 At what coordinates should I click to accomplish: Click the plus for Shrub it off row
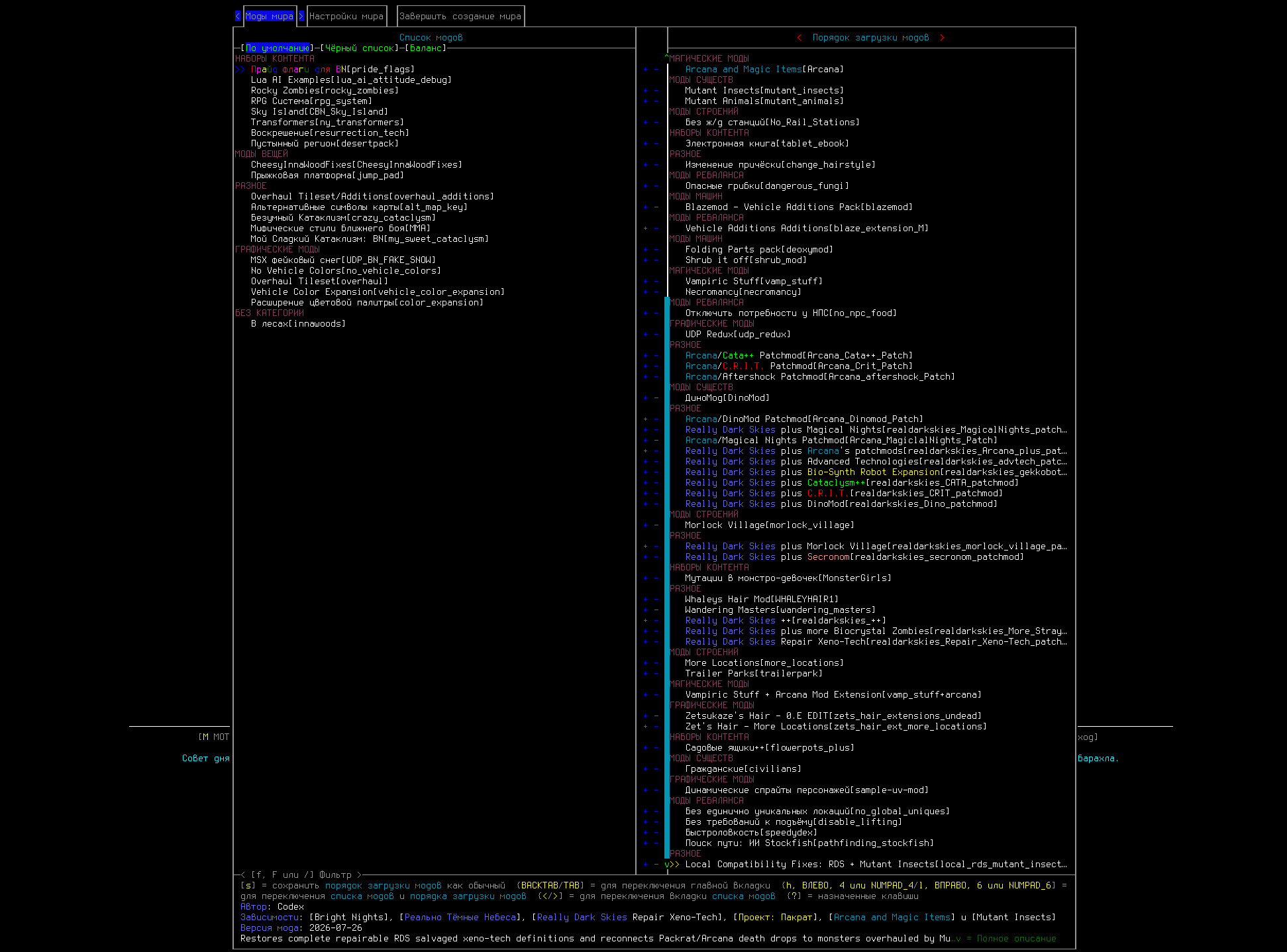646,260
